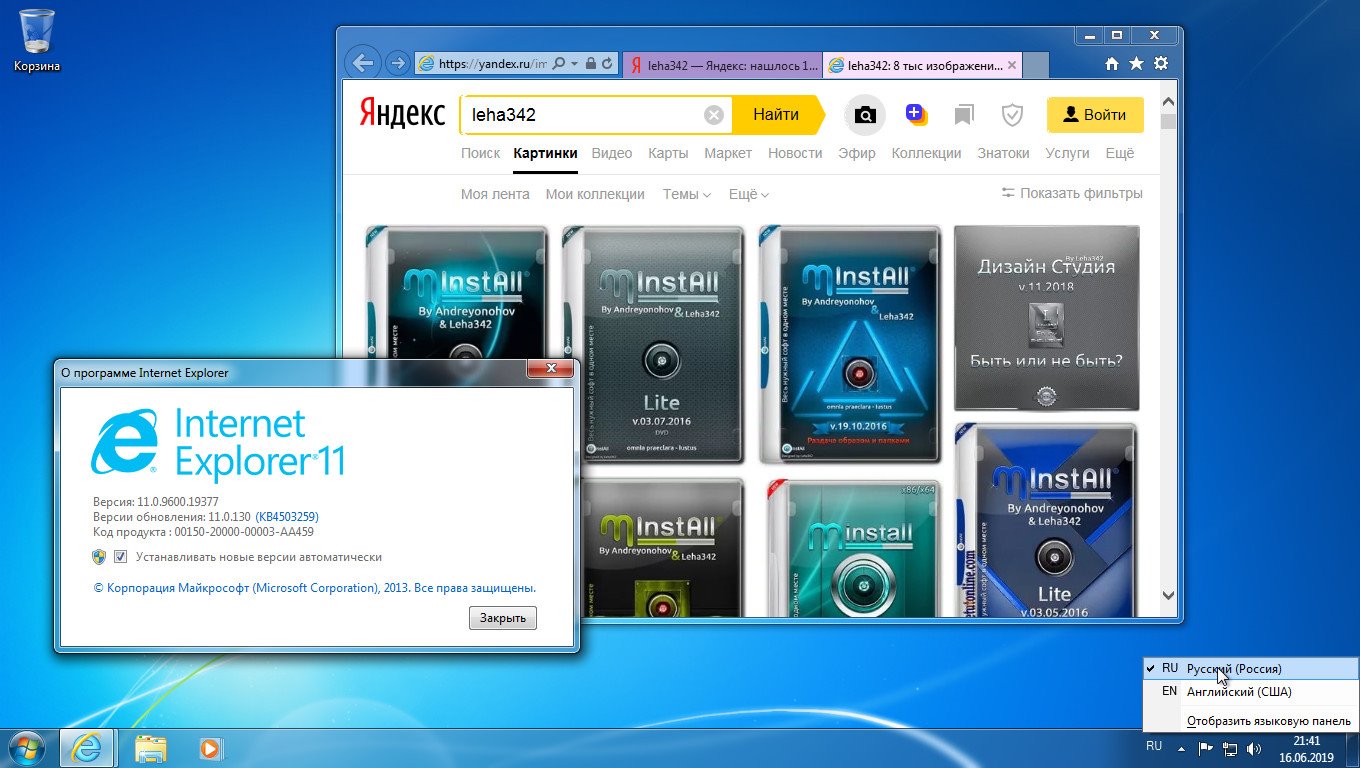Choose Отобразить языковую панель

(1268, 721)
